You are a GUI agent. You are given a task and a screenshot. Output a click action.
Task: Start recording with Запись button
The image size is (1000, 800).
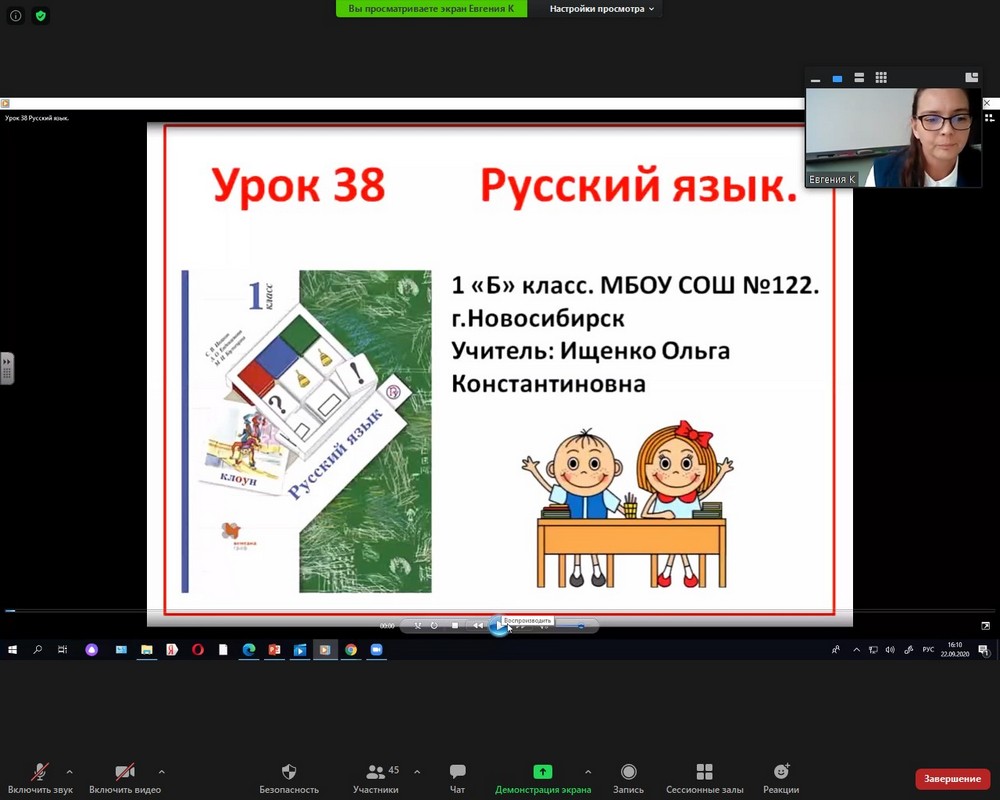628,777
